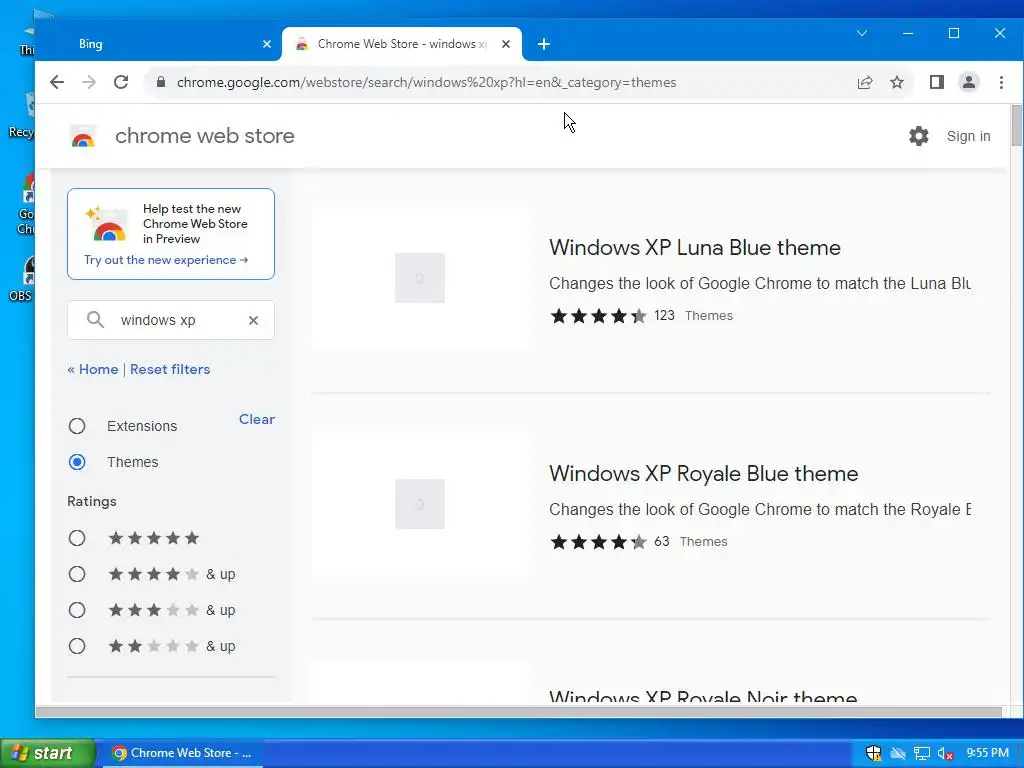Image resolution: width=1024 pixels, height=768 pixels.
Task: Open the new tab plus button
Action: coord(543,44)
